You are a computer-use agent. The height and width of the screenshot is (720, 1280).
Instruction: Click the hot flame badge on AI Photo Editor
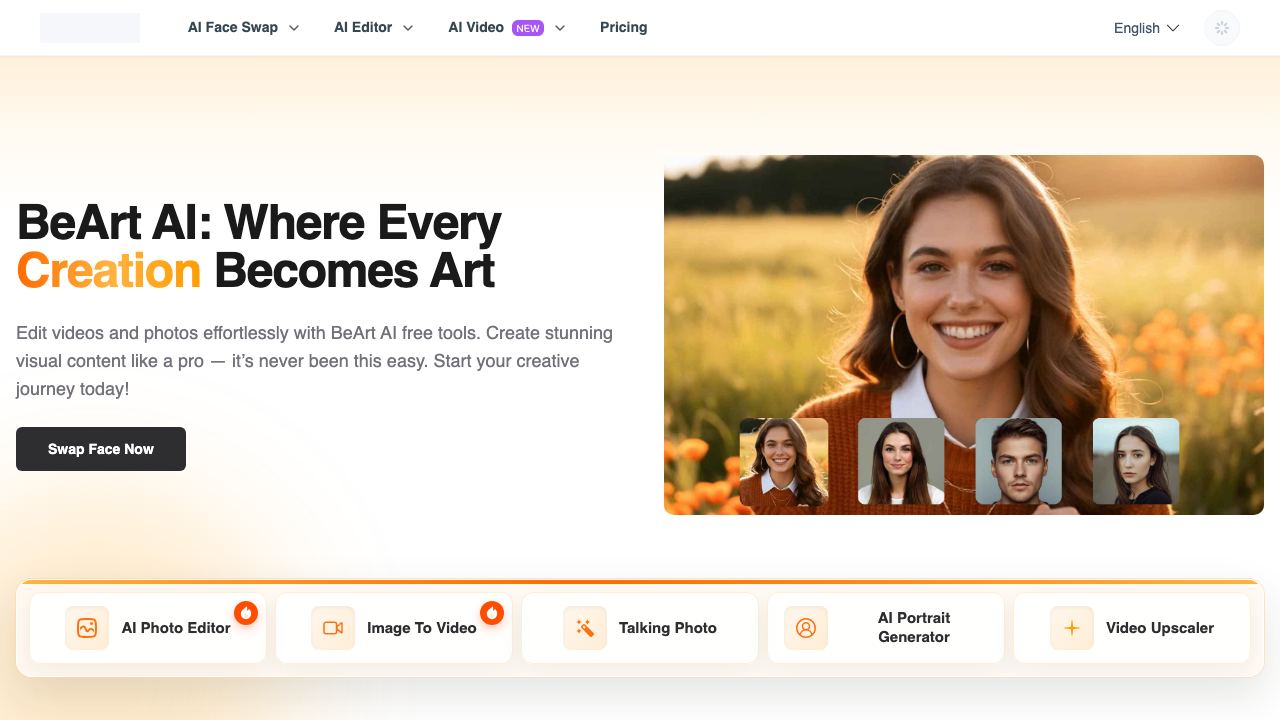pos(246,613)
